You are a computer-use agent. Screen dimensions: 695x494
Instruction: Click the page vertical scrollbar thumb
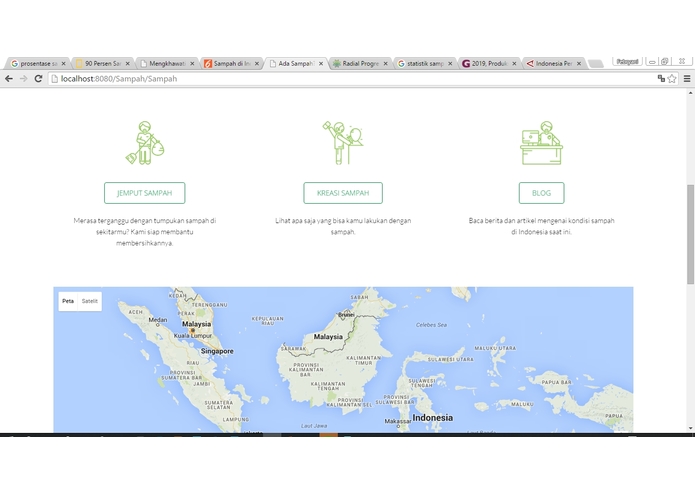(690, 234)
